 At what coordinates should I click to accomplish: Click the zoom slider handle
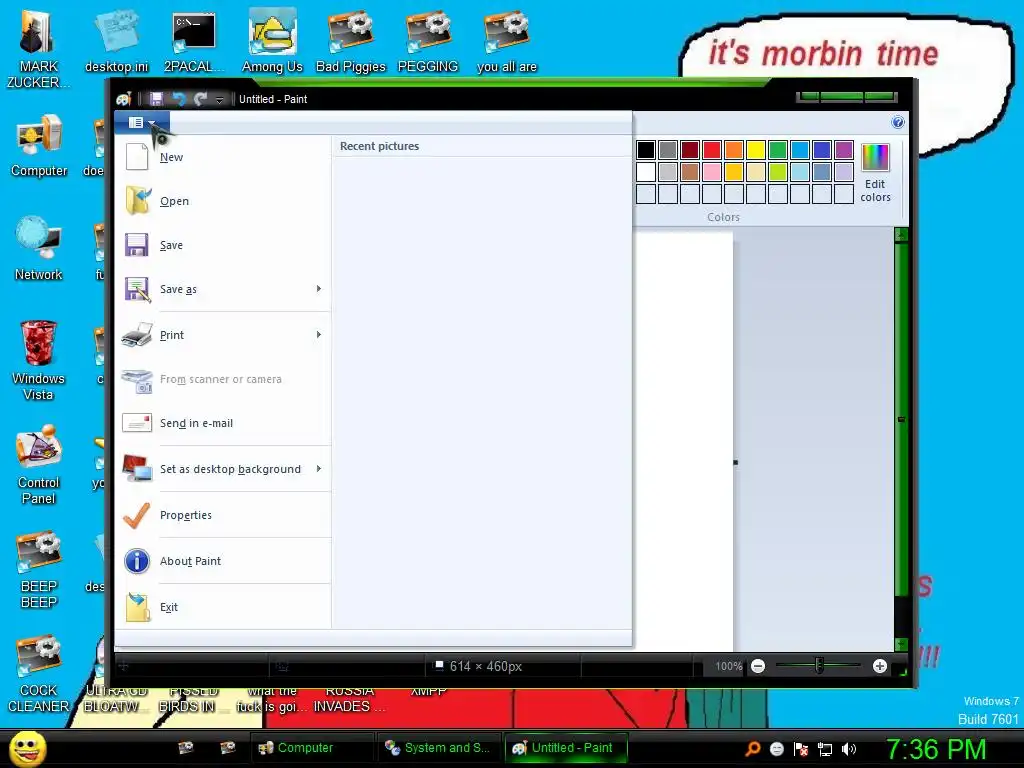(x=819, y=666)
